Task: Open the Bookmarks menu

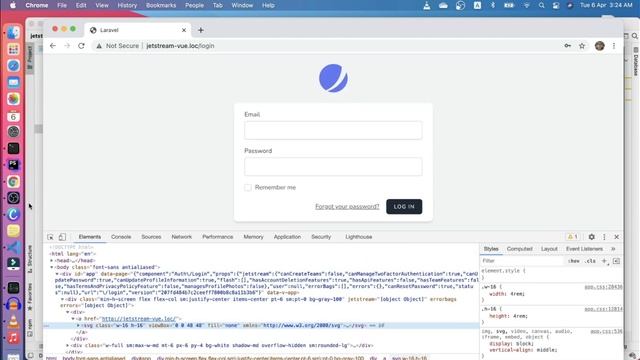Action: point(161,5)
